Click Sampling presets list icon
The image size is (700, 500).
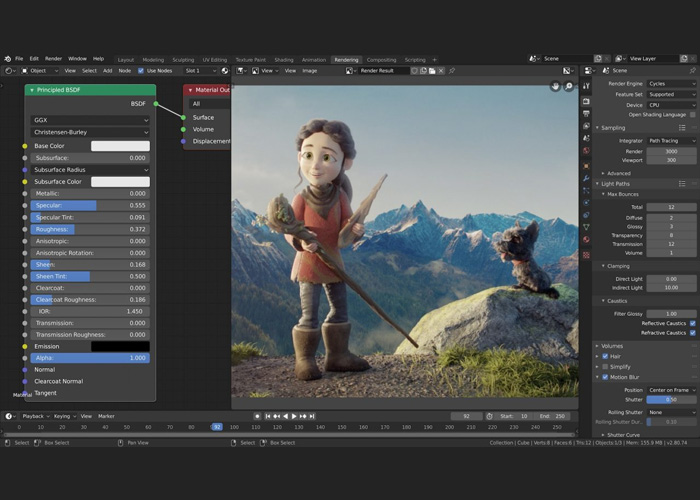pyautogui.click(x=682, y=128)
